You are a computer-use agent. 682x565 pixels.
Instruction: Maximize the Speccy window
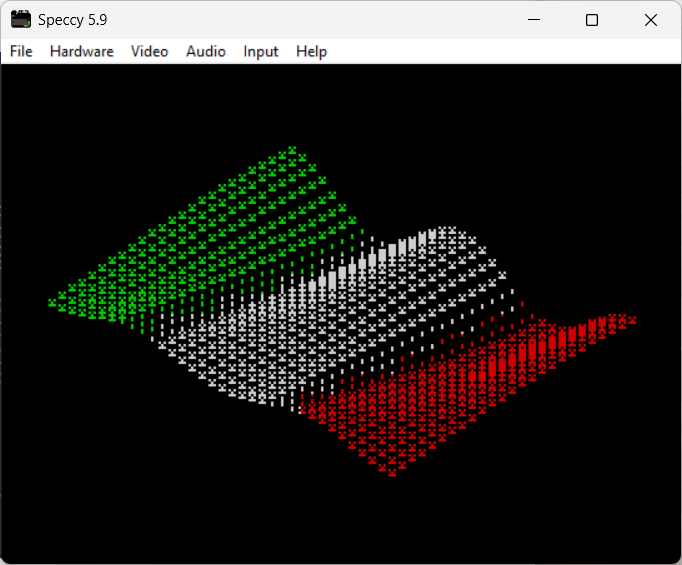click(592, 20)
